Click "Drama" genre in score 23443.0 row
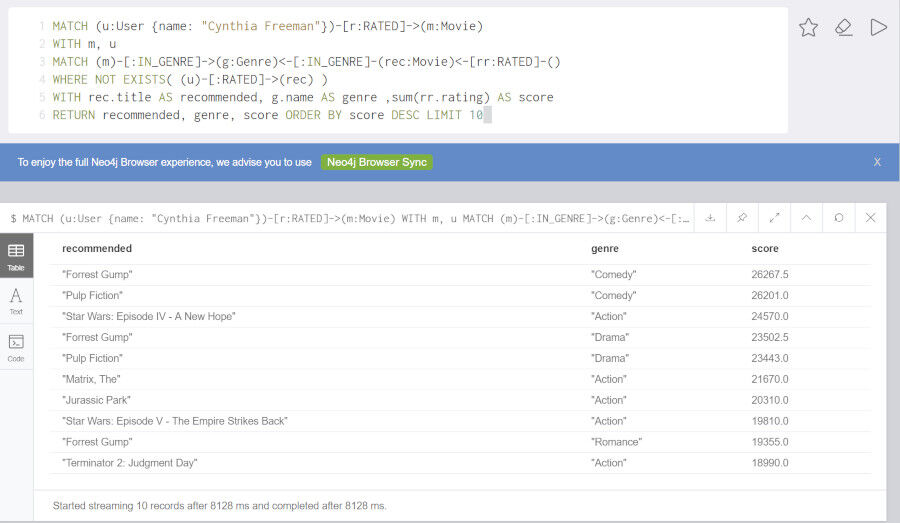The width and height of the screenshot is (900, 523). [610, 358]
